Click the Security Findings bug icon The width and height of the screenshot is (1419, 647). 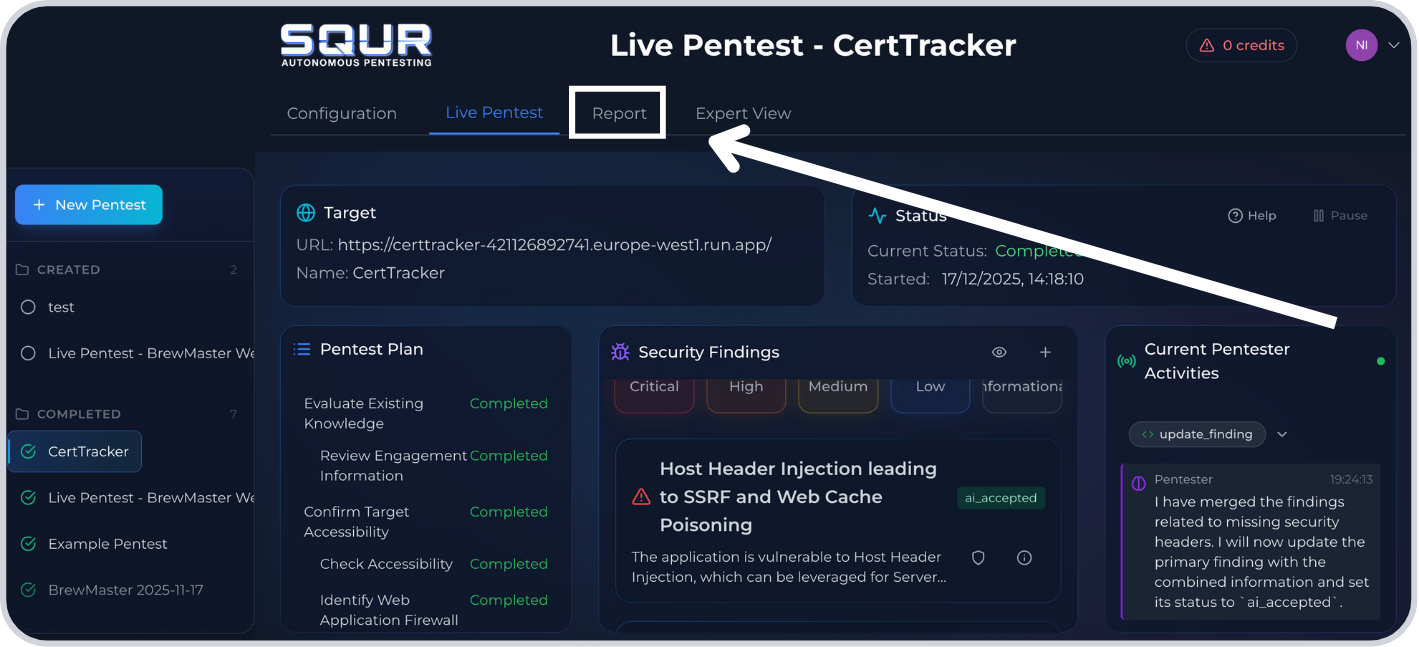point(620,352)
